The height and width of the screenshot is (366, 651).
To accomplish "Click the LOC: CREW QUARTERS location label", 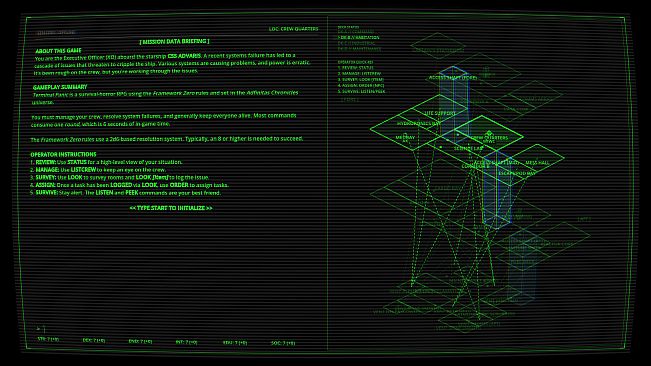I will tap(293, 29).
